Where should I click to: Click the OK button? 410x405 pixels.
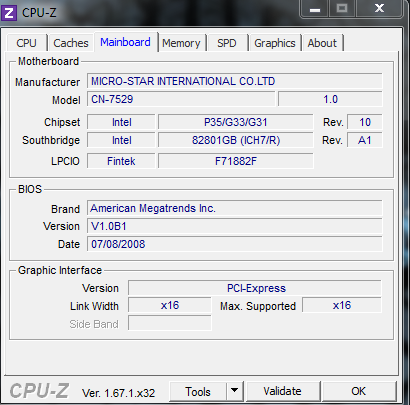point(359,391)
